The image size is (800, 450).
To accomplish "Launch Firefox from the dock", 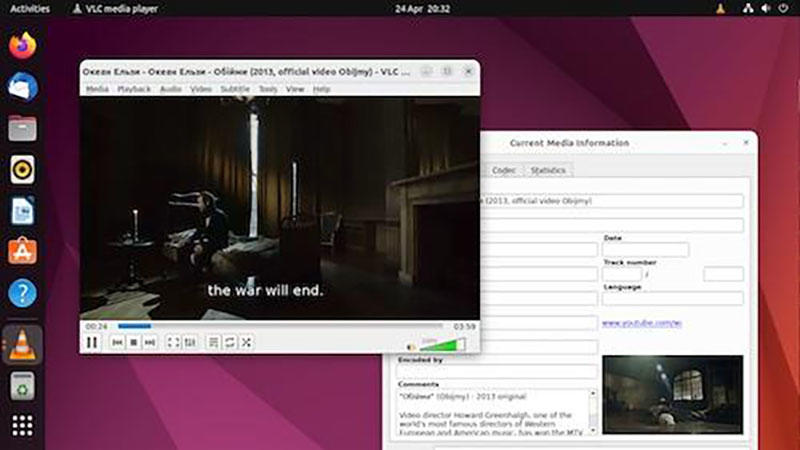I will coord(22,45).
